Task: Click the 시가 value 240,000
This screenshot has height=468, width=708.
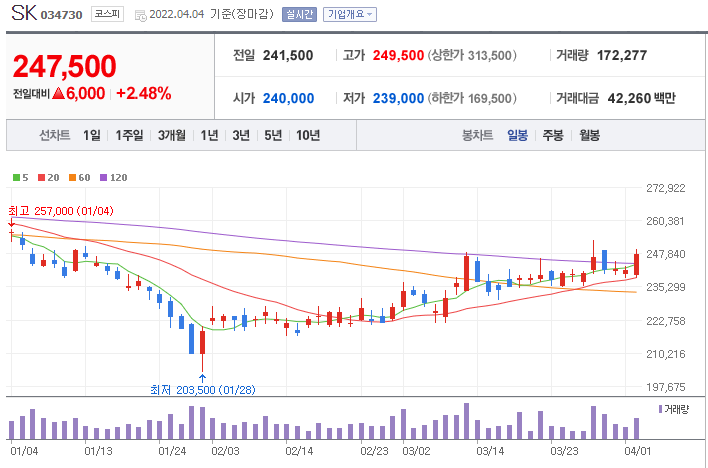Action: point(288,98)
